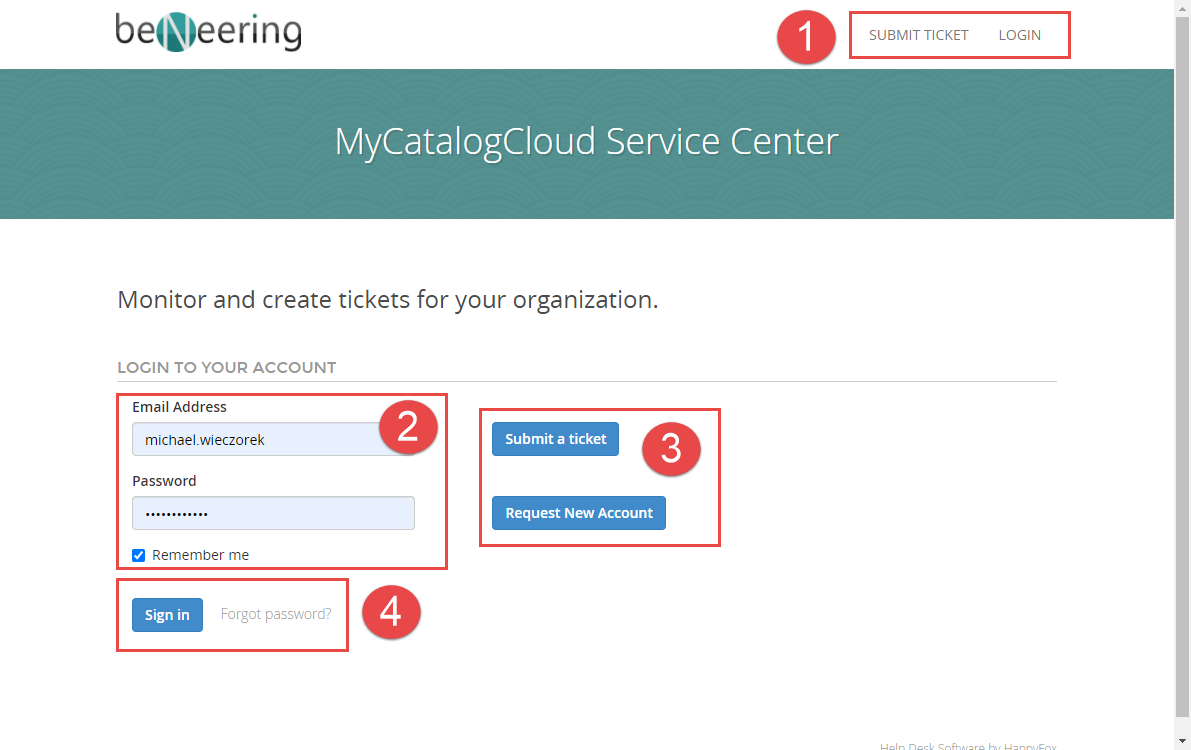Click the MyCatalogCloud Service Center heading
This screenshot has width=1191, height=750.
point(586,141)
